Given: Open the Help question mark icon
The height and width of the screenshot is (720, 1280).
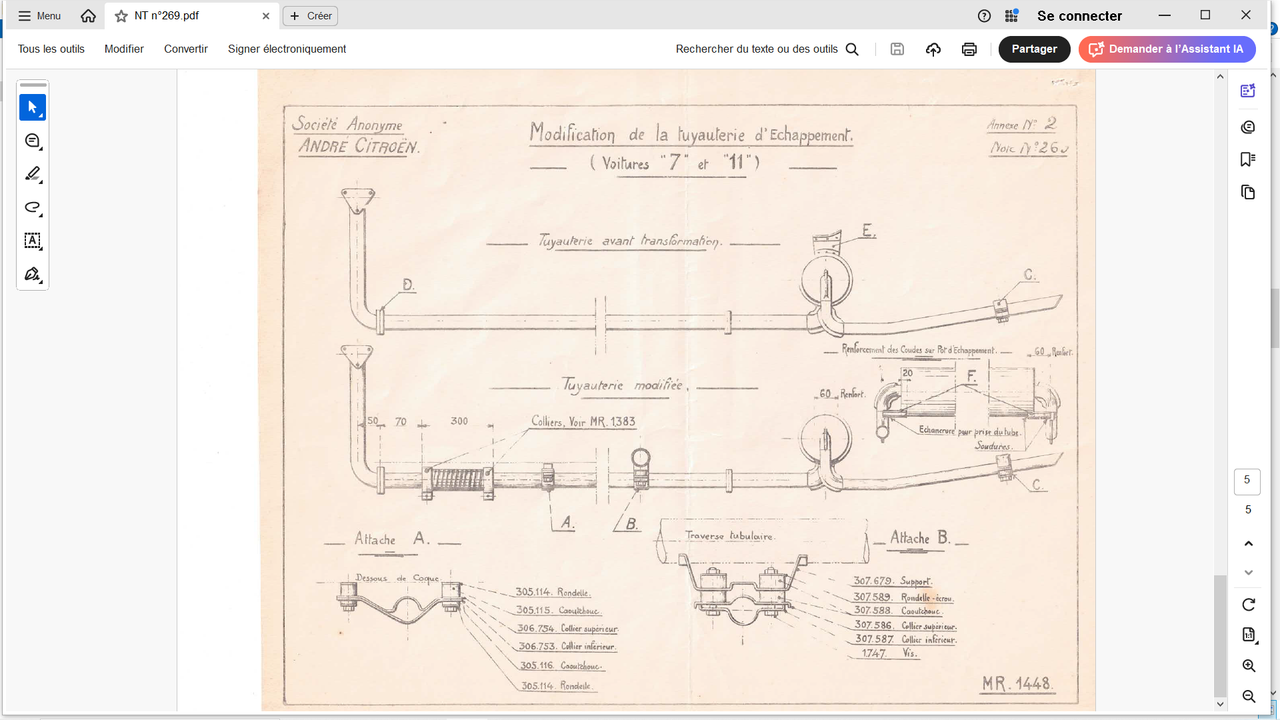Looking at the screenshot, I should tap(984, 16).
